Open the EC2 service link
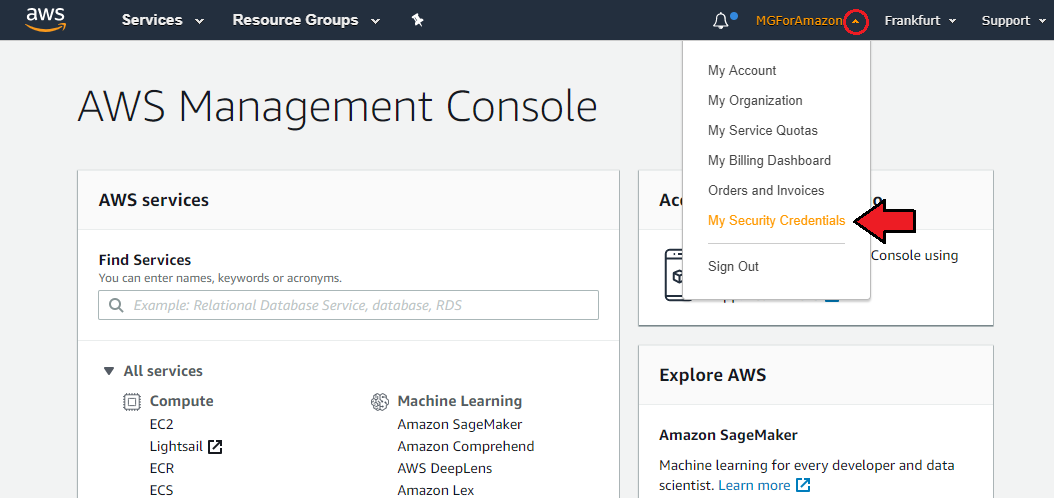The image size is (1054, 498). click(162, 425)
